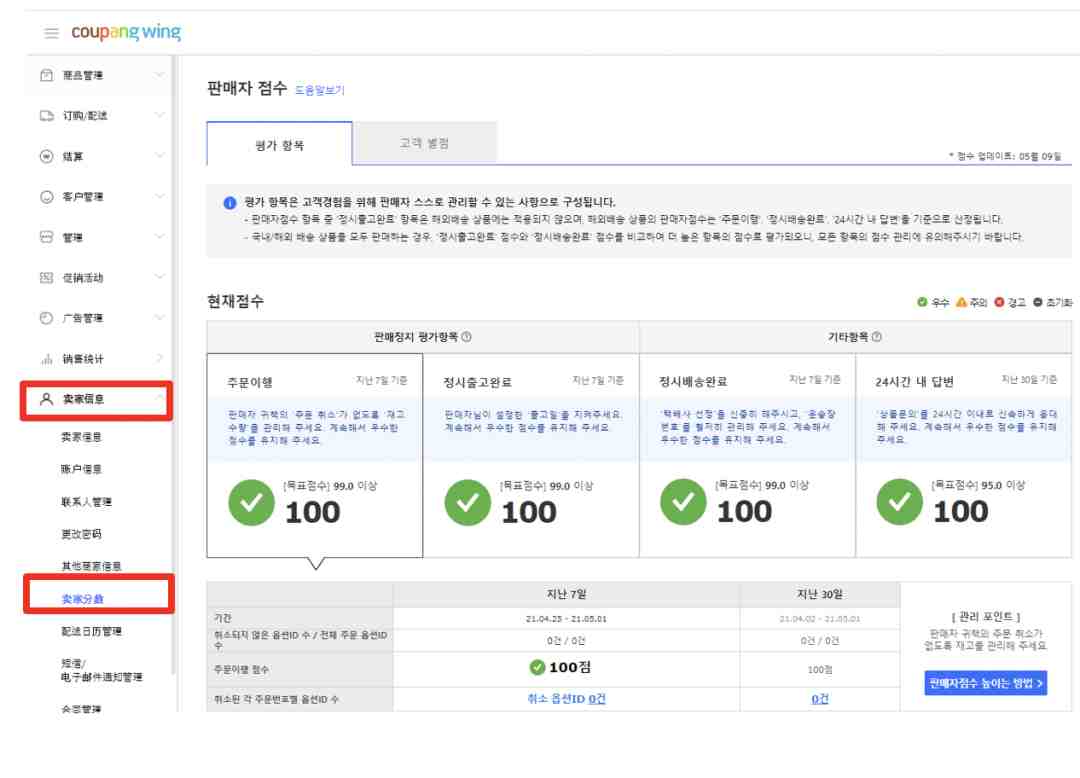Switch to the 고객 별점 tab
The image size is (1080, 778).
tap(424, 143)
